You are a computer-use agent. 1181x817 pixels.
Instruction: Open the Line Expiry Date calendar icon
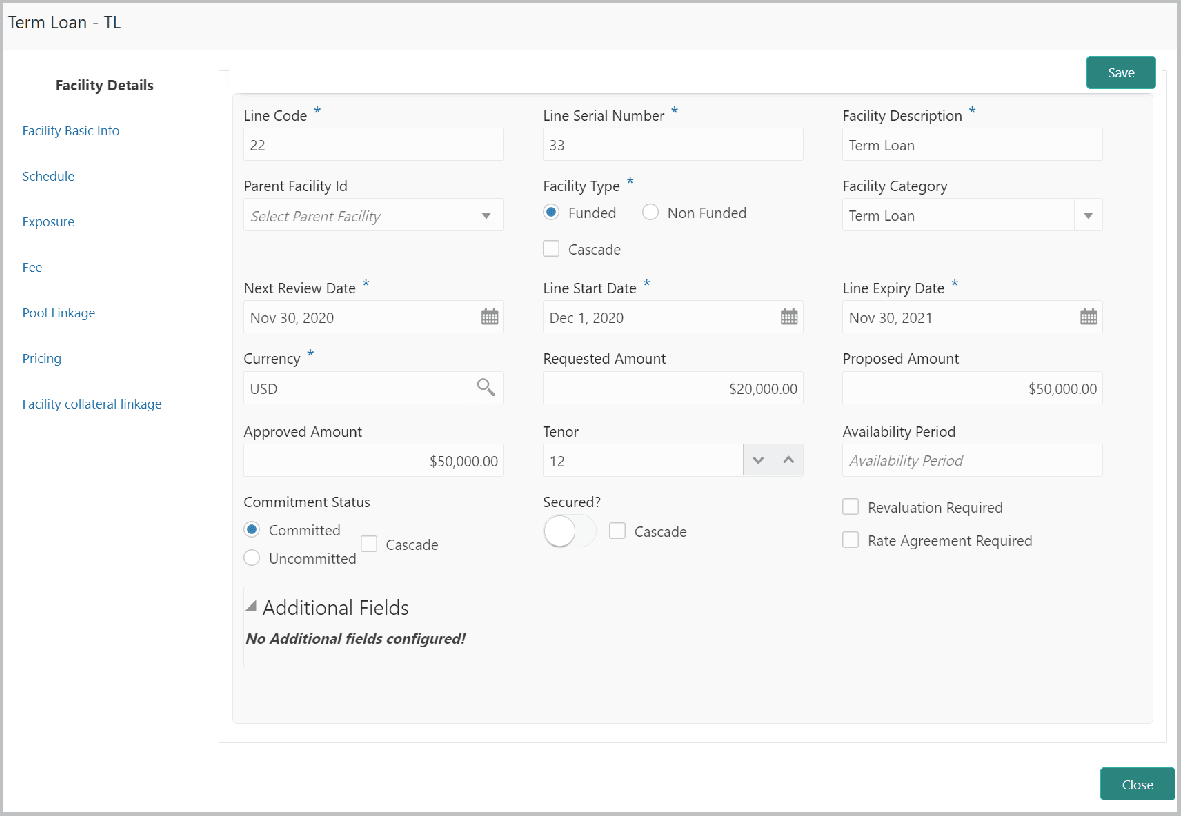(1088, 317)
